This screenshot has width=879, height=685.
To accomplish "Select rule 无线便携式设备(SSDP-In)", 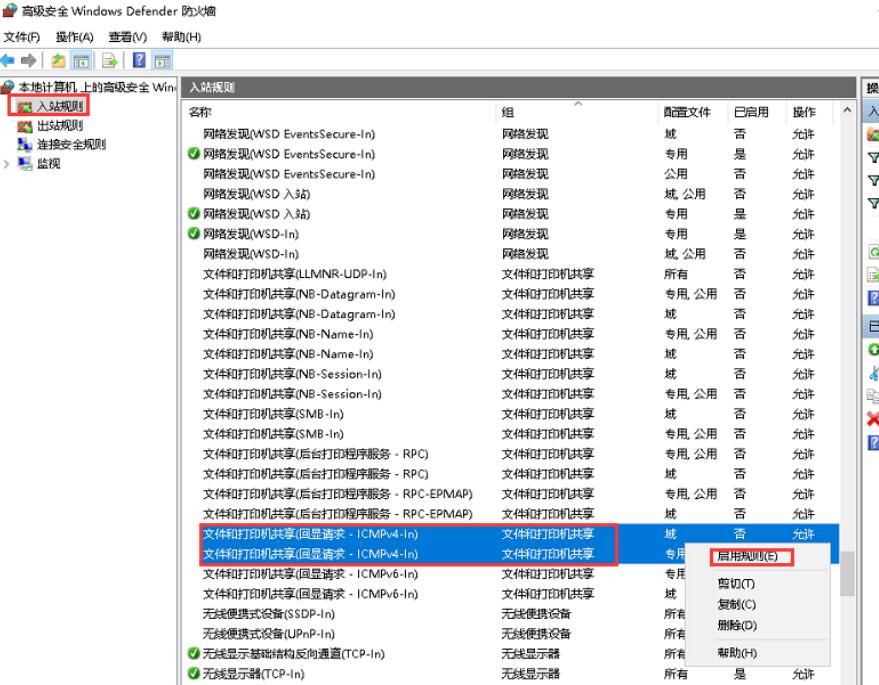I will [269, 614].
